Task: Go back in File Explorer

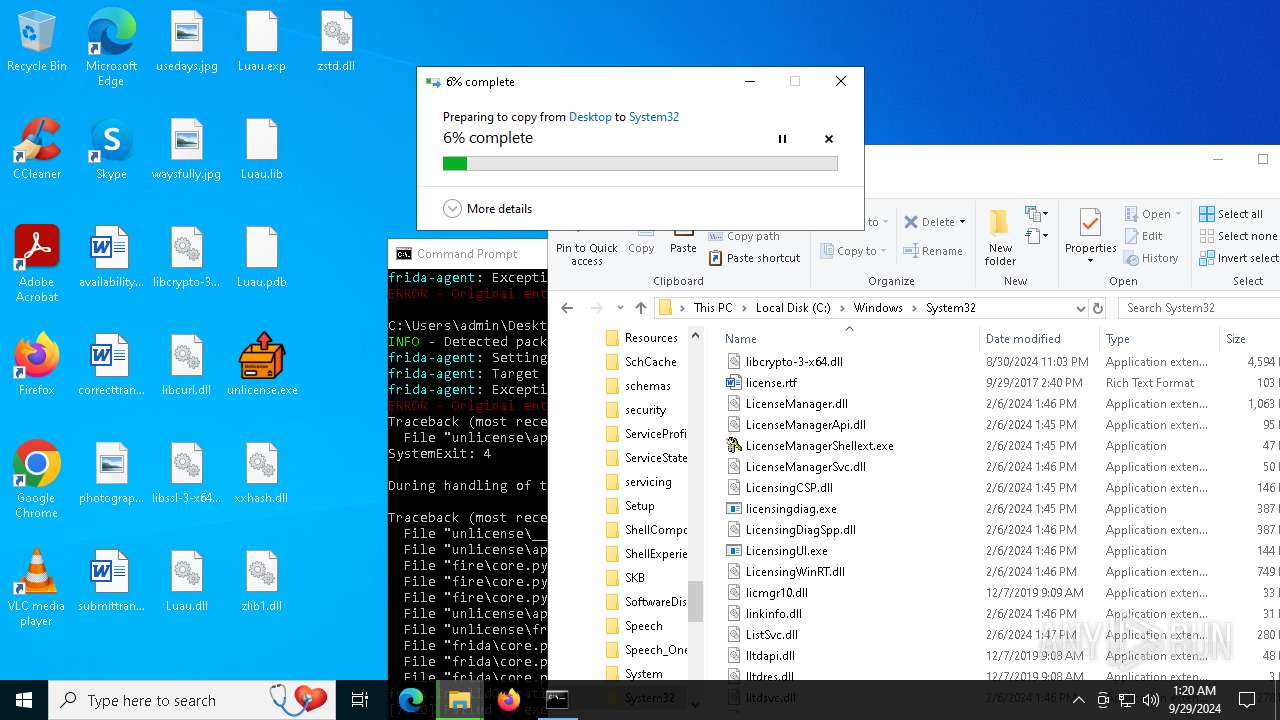Action: coord(567,308)
